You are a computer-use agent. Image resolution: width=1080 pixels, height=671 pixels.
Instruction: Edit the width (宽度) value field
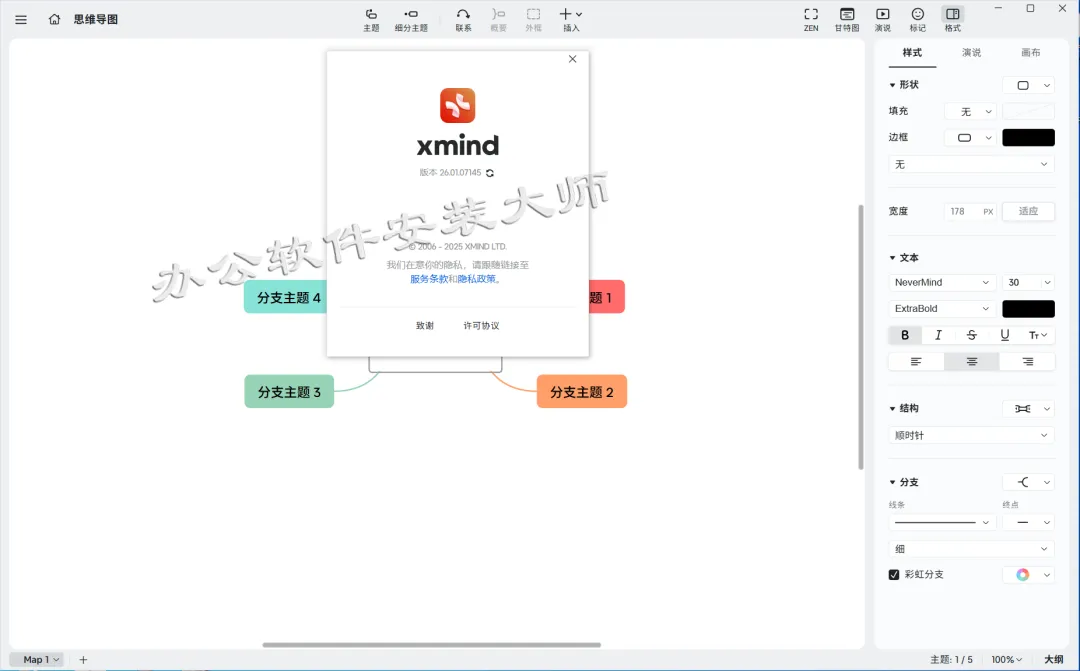(970, 211)
